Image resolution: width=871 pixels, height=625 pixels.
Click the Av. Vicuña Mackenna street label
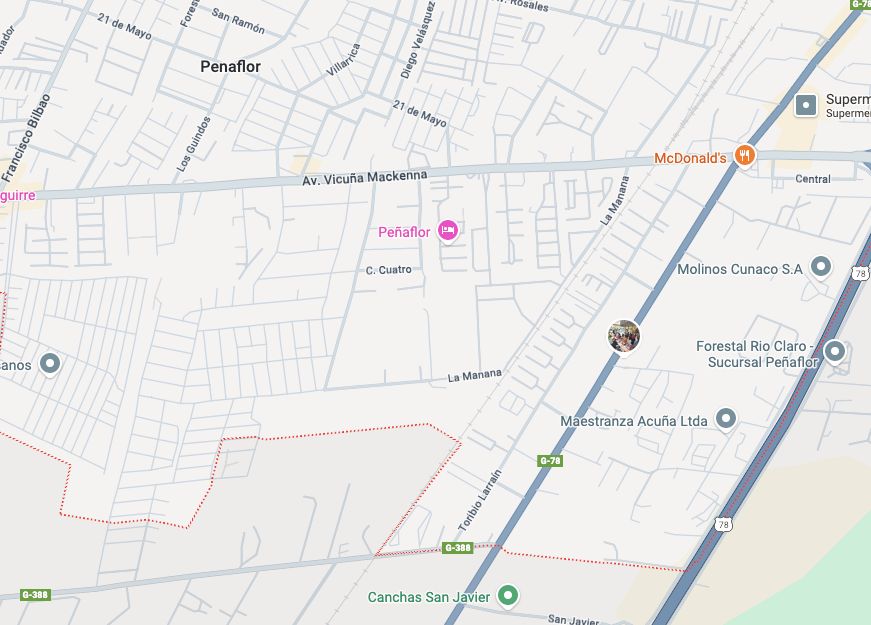point(365,178)
